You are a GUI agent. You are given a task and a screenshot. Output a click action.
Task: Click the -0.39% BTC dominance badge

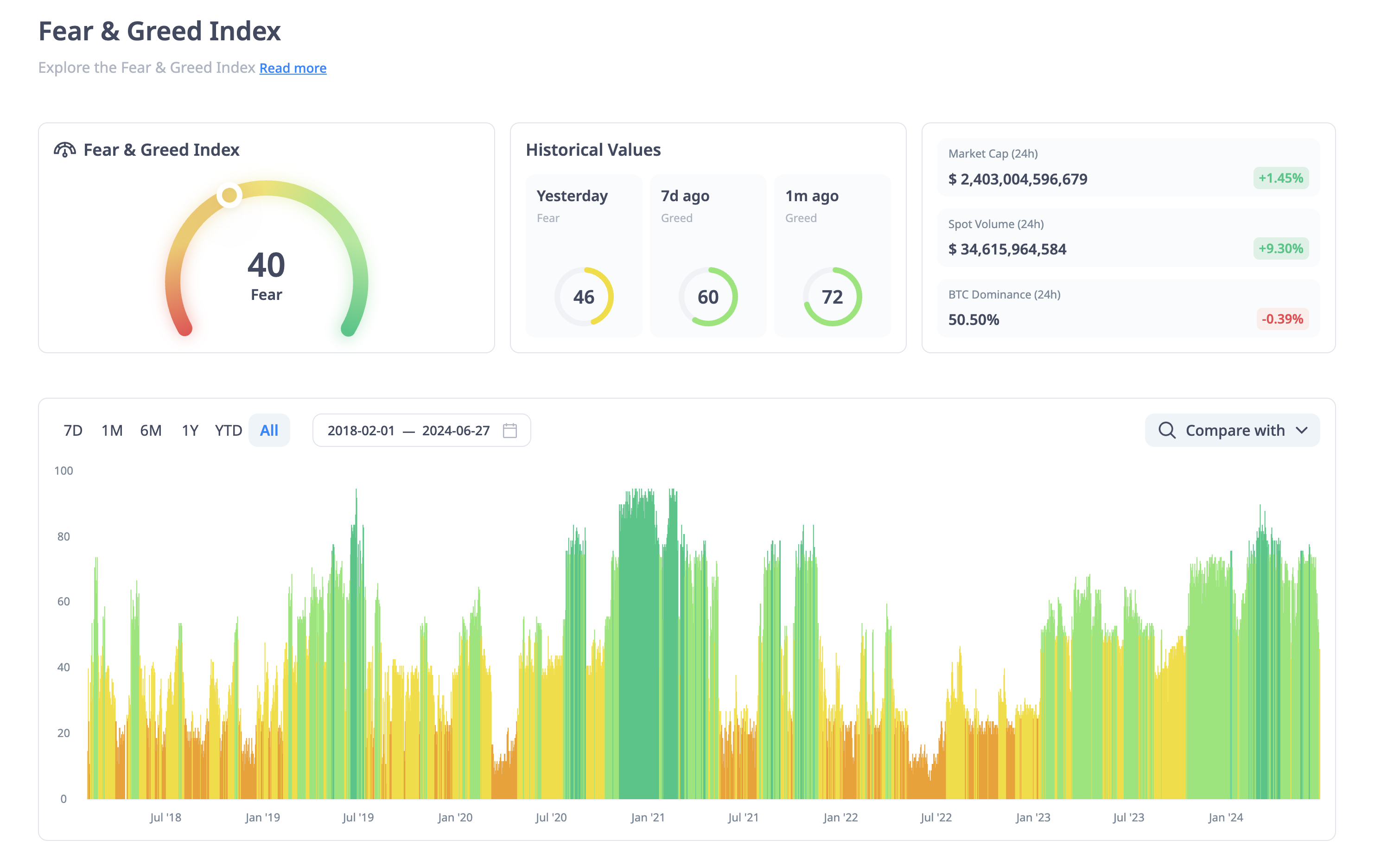(1282, 319)
